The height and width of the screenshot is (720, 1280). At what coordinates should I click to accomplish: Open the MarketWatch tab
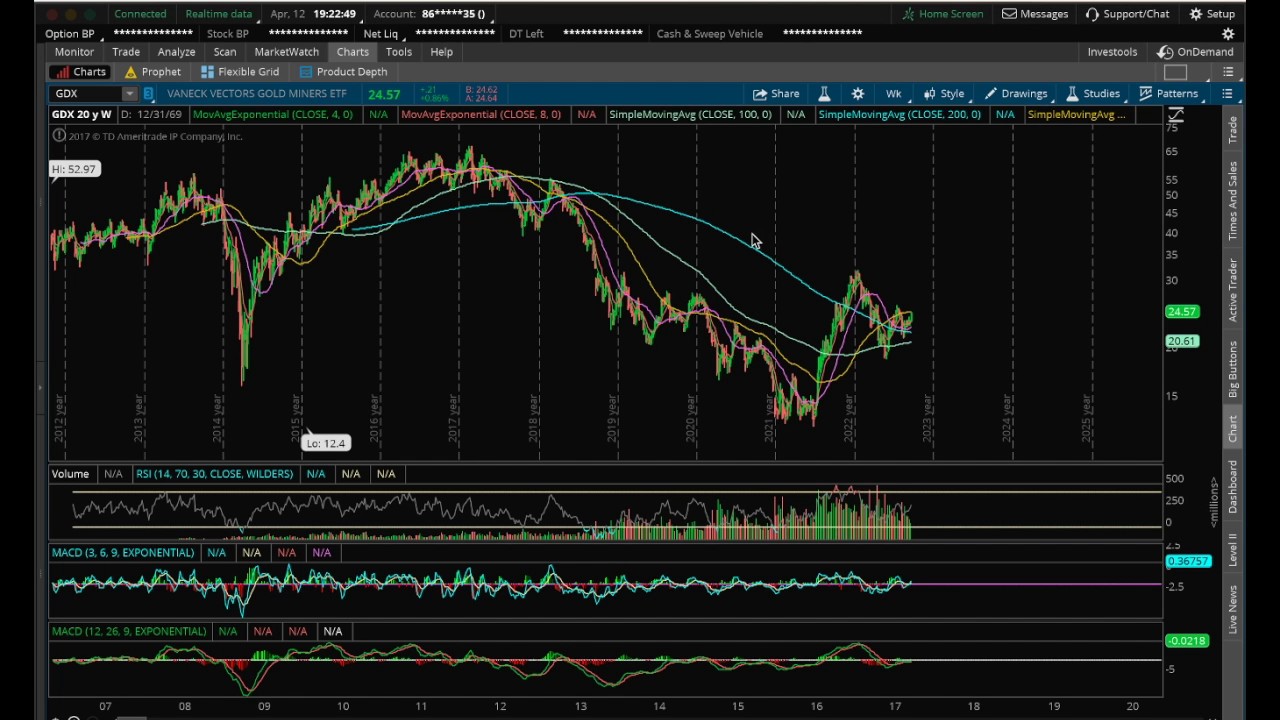coord(287,52)
